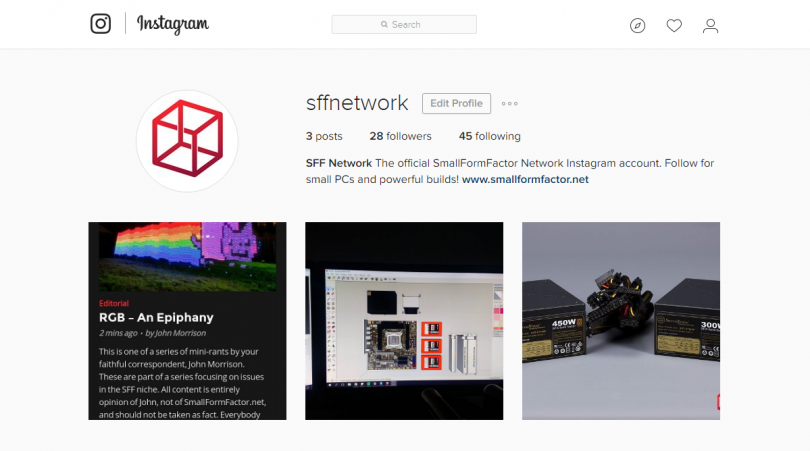This screenshot has width=810, height=451.
Task: Focus the Search input field
Action: 404,24
